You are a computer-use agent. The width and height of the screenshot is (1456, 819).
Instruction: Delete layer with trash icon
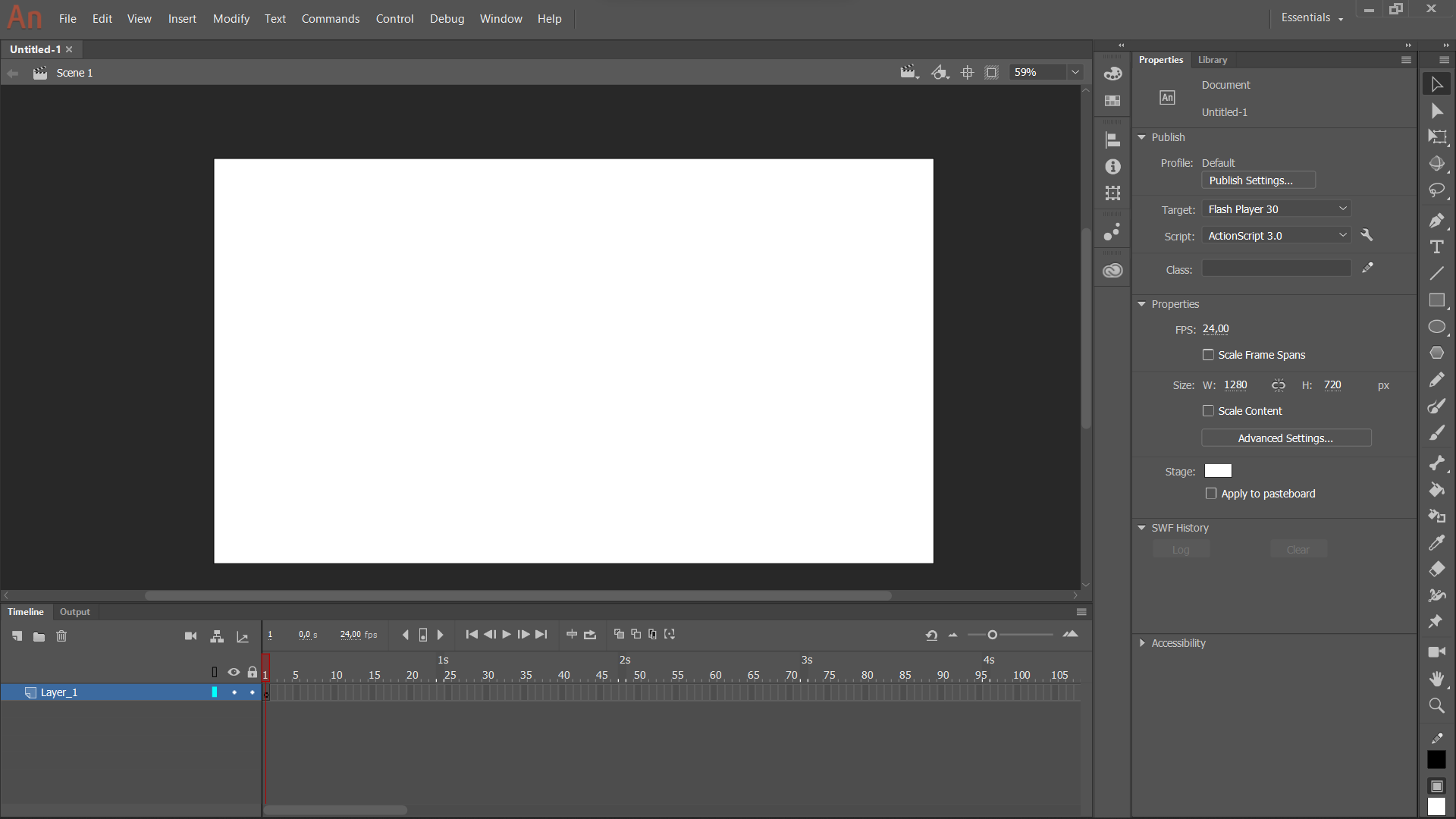tap(61, 636)
